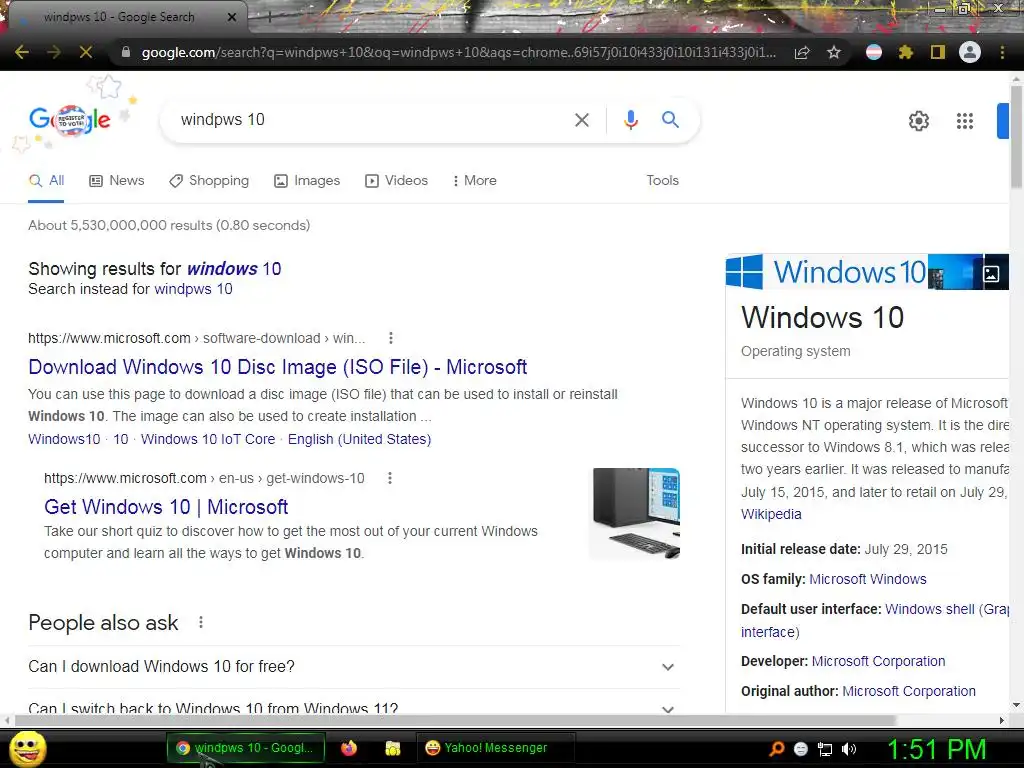Select the All results tab

46,180
